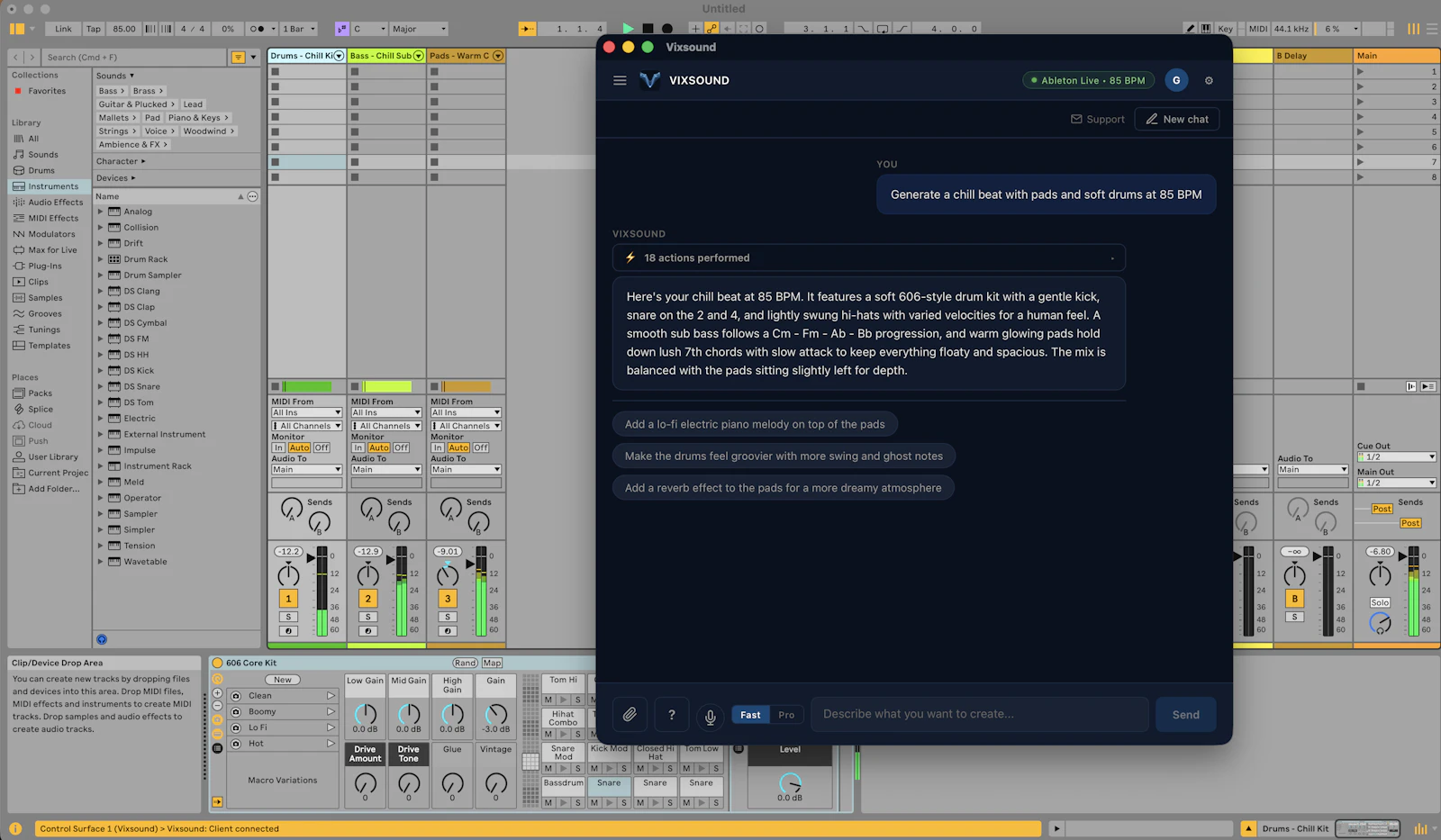Open the Major scale dropdown

tap(419, 29)
